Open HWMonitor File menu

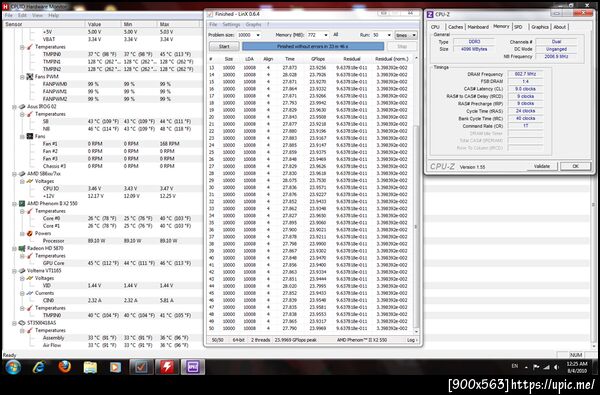pyautogui.click(x=8, y=15)
